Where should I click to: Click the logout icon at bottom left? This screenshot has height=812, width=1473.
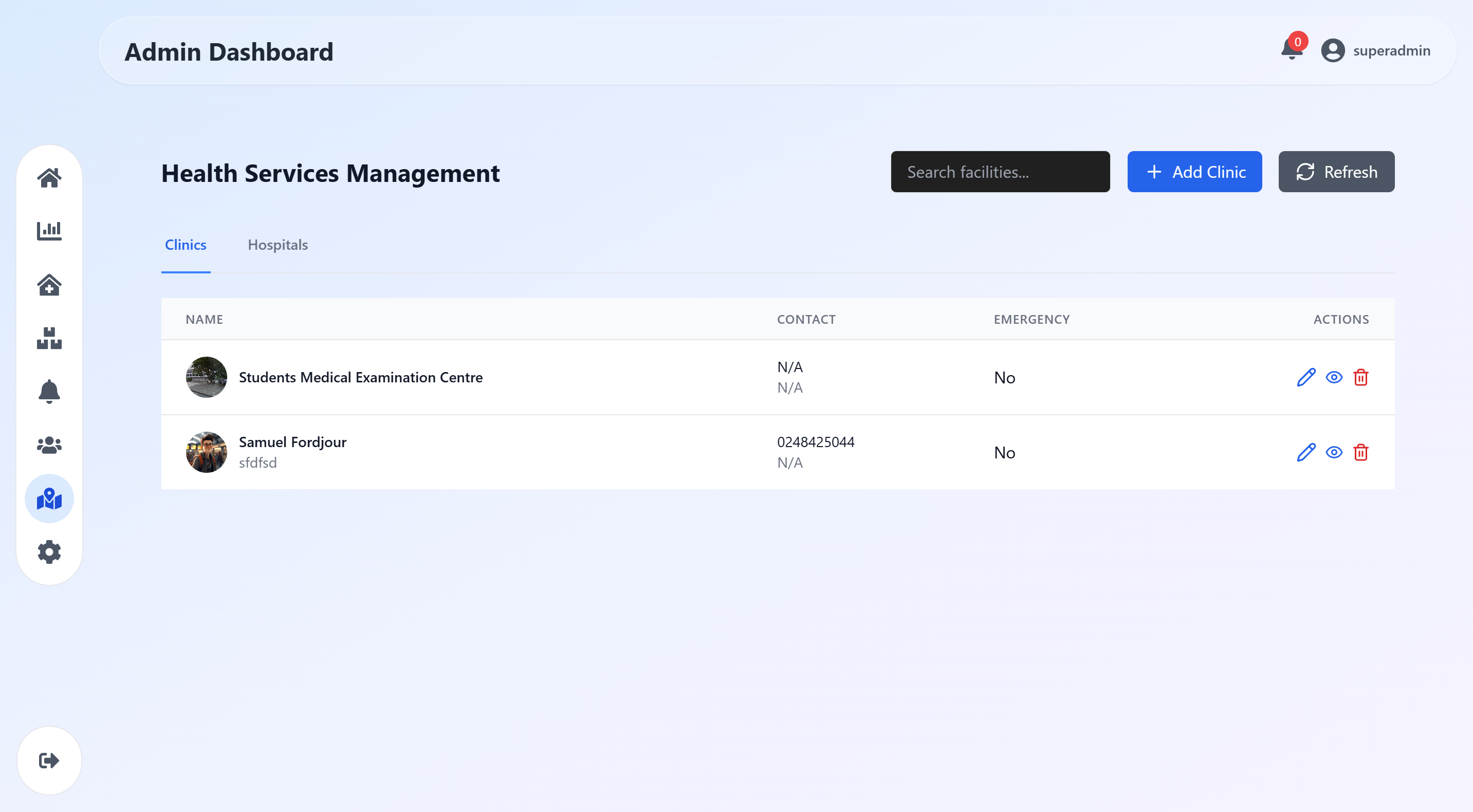pos(49,761)
